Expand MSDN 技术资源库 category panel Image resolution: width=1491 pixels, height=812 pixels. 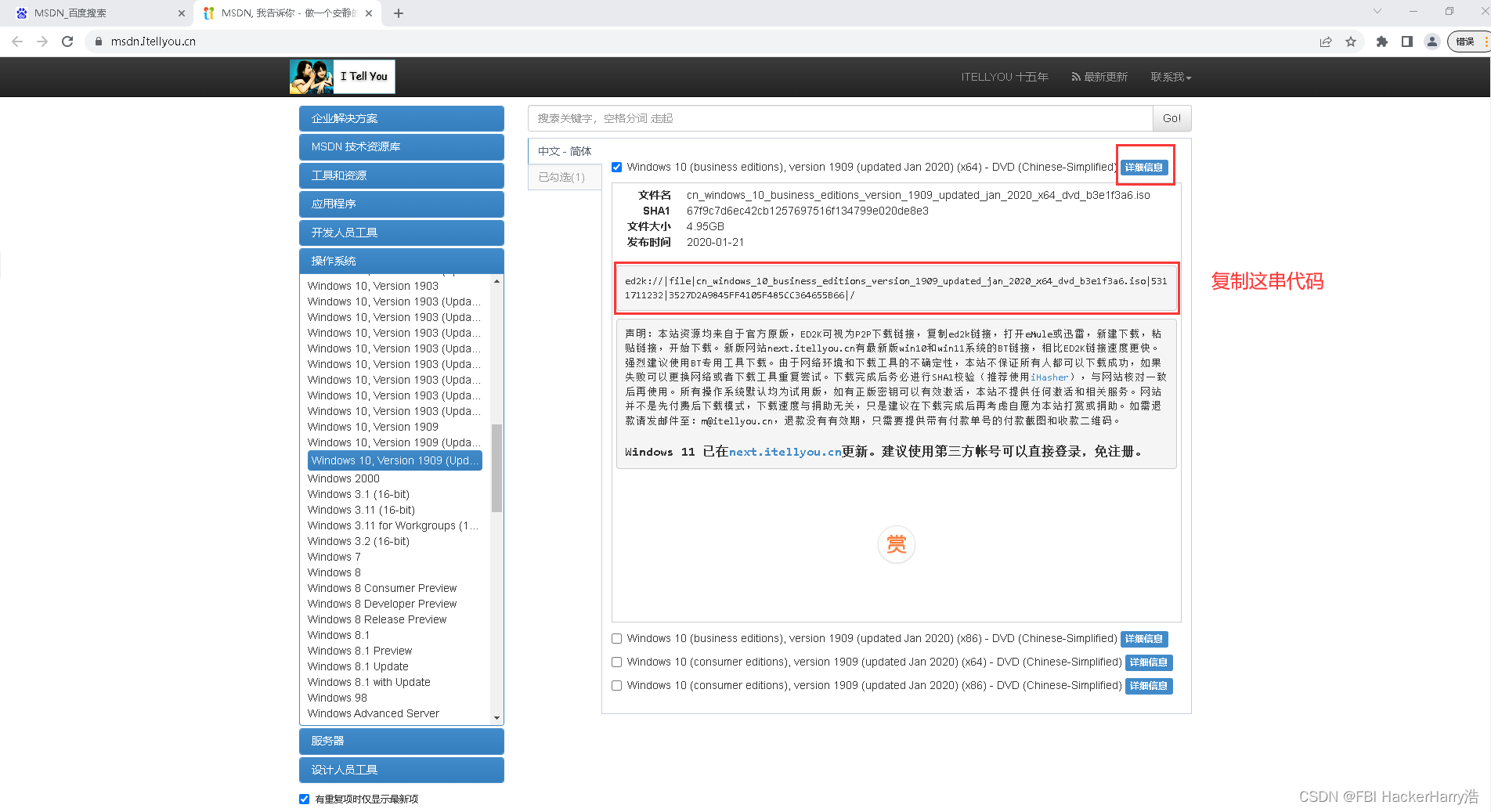click(x=402, y=146)
